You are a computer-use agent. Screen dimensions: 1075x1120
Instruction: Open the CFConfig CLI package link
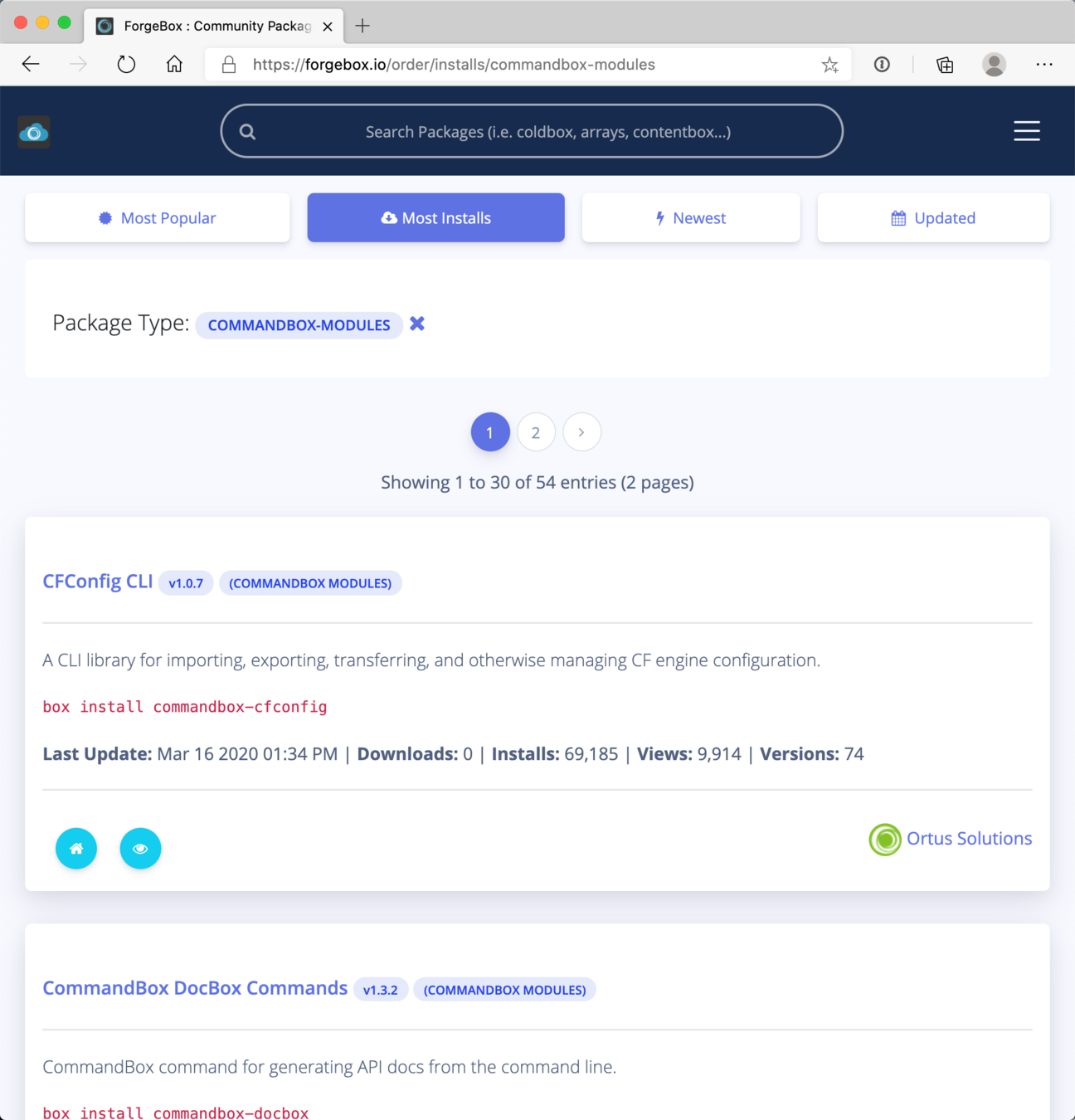(x=98, y=582)
